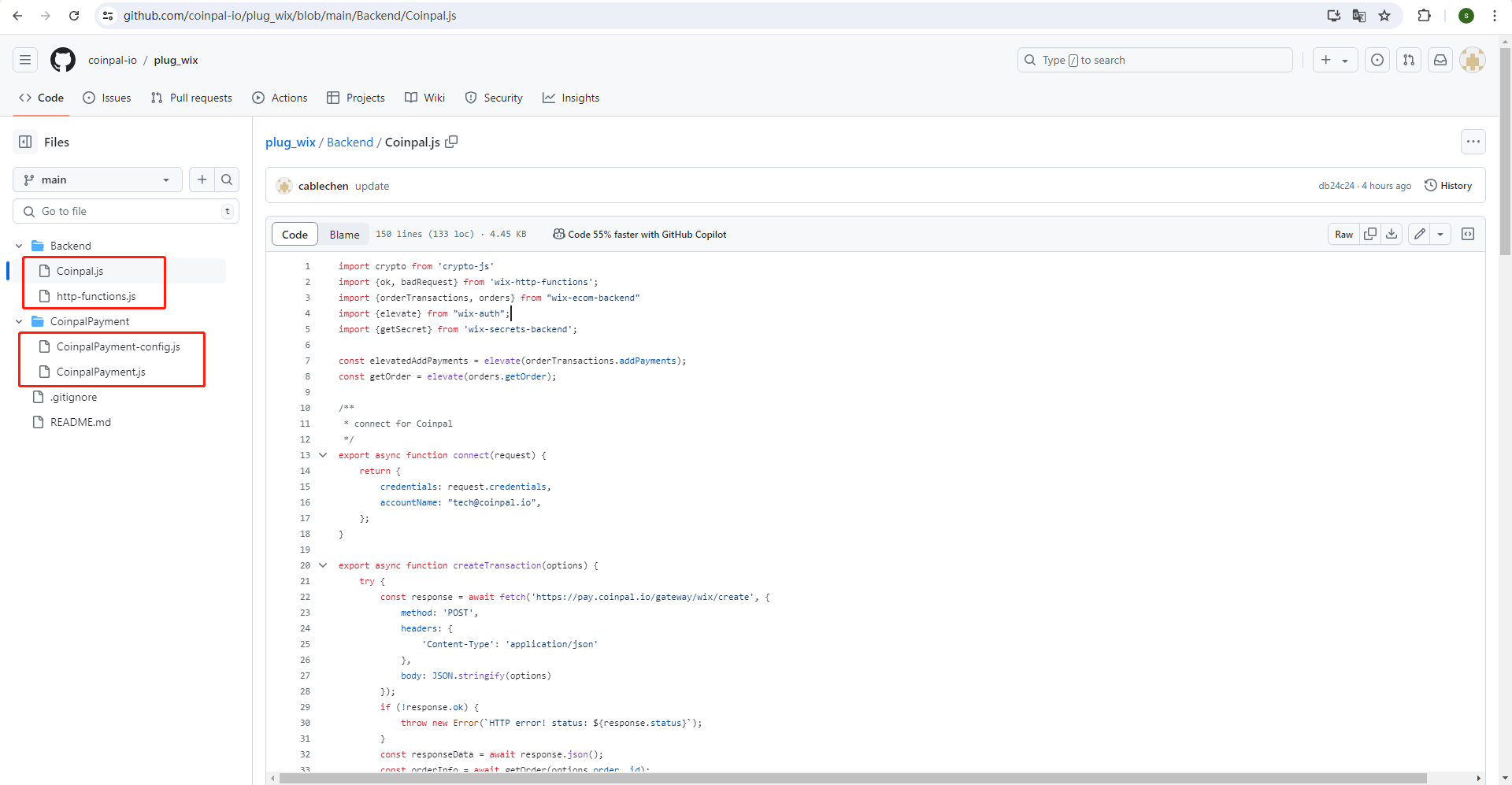Image resolution: width=1512 pixels, height=785 pixels.
Task: Open the plug_wix repository link in header
Action: coord(176,60)
